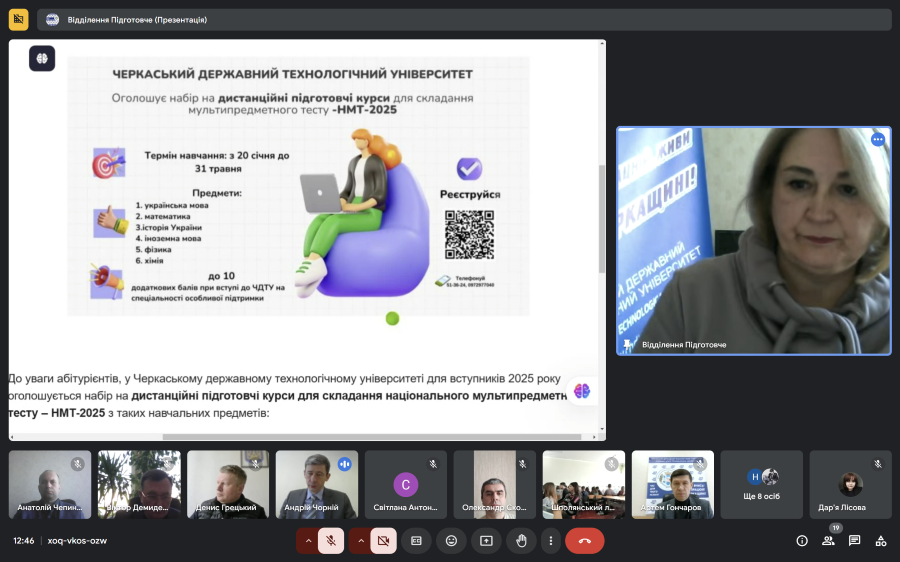This screenshot has width=900, height=562.
Task: Open the three-dot more options menu
Action: [550, 541]
